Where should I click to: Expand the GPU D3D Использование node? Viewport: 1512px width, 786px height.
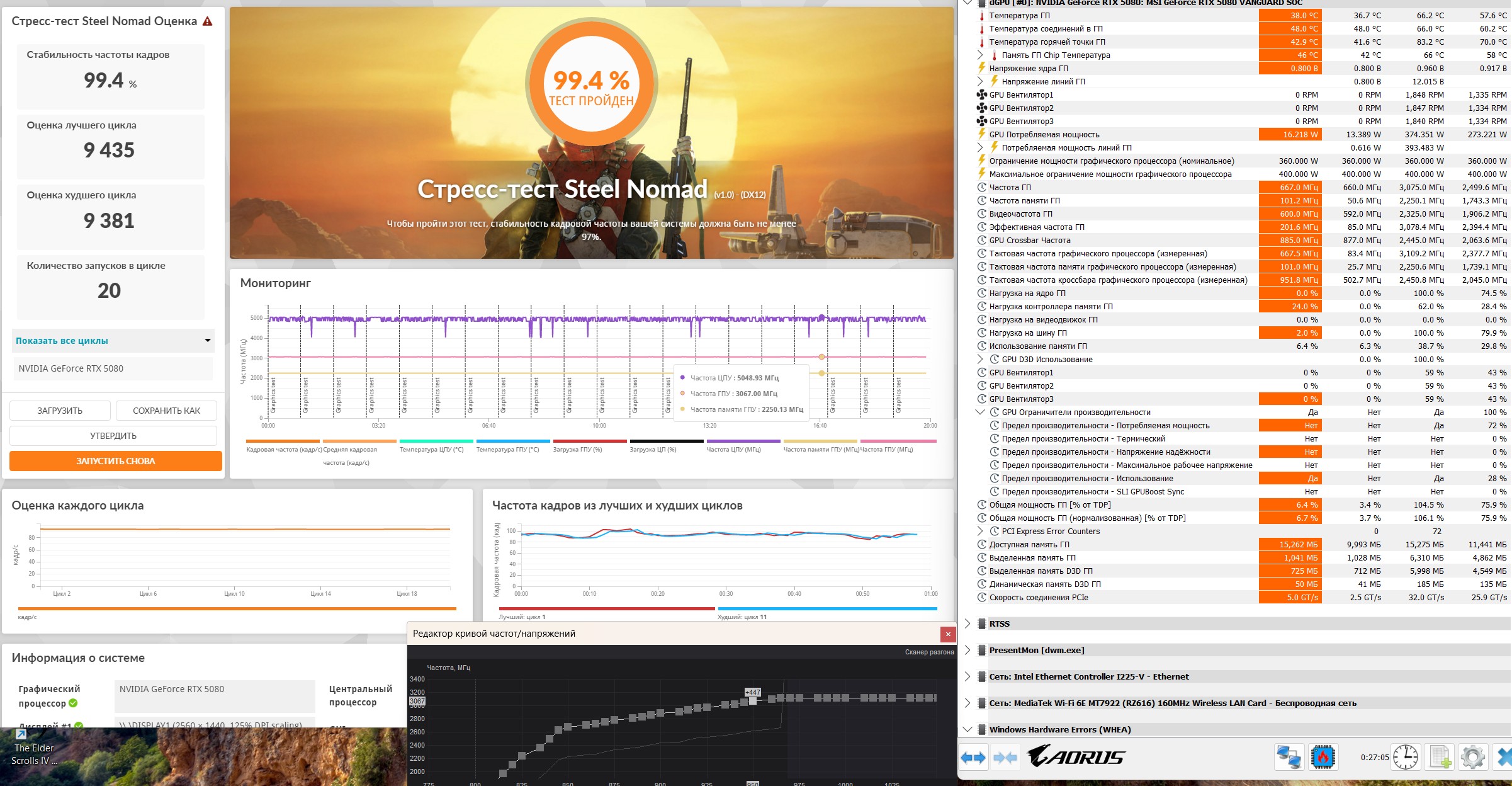tap(980, 360)
